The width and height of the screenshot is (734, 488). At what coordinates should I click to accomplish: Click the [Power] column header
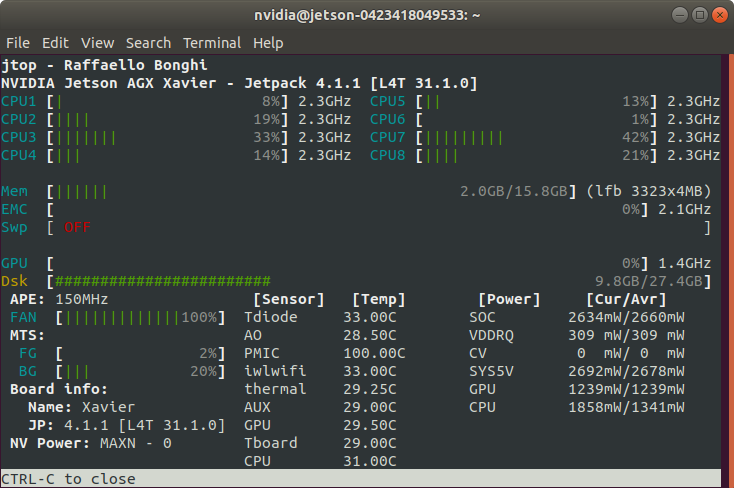tap(509, 299)
